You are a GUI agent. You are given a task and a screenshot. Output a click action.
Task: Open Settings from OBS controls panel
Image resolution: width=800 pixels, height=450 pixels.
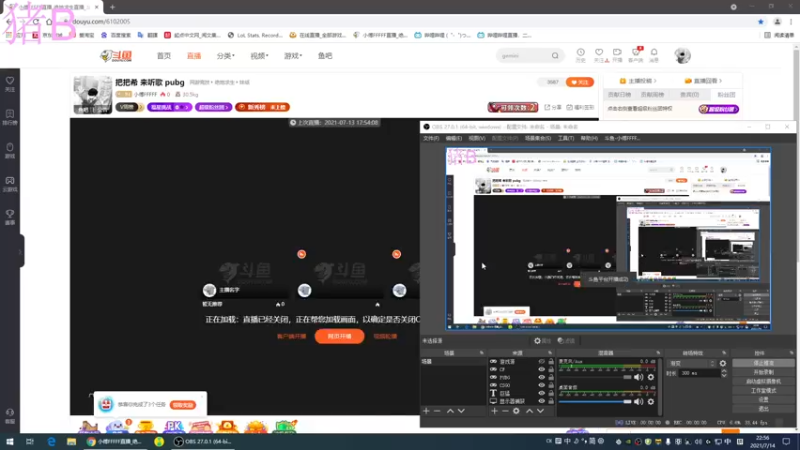[763, 399]
